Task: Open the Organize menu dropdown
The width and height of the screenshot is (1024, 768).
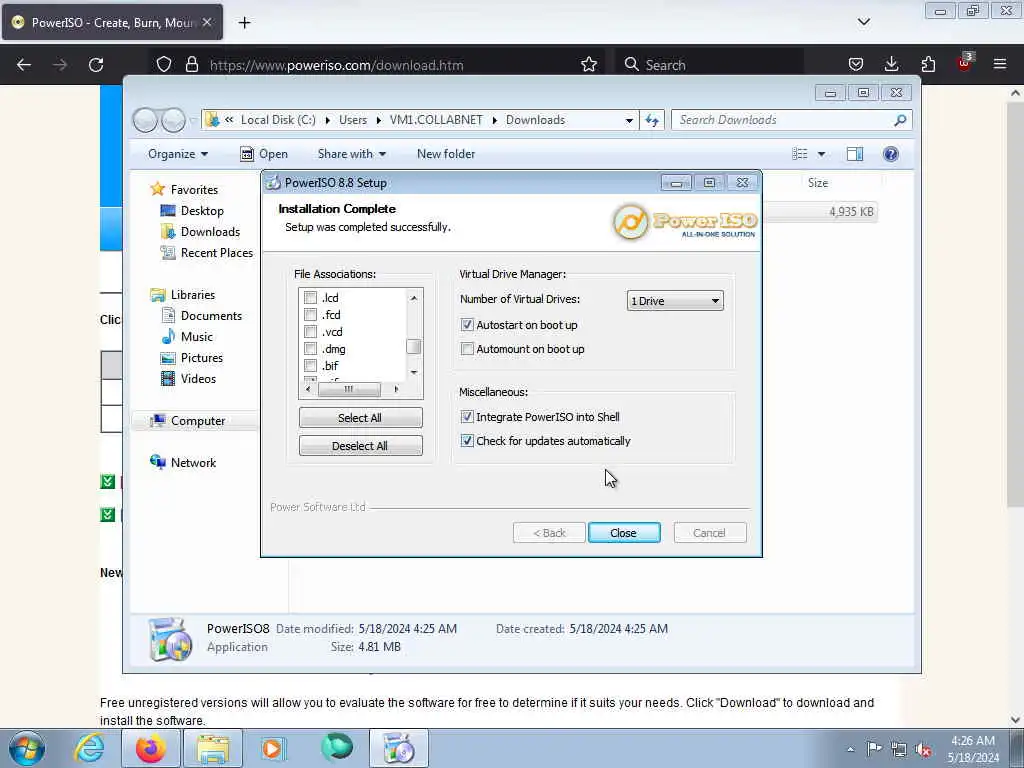Action: [x=178, y=154]
